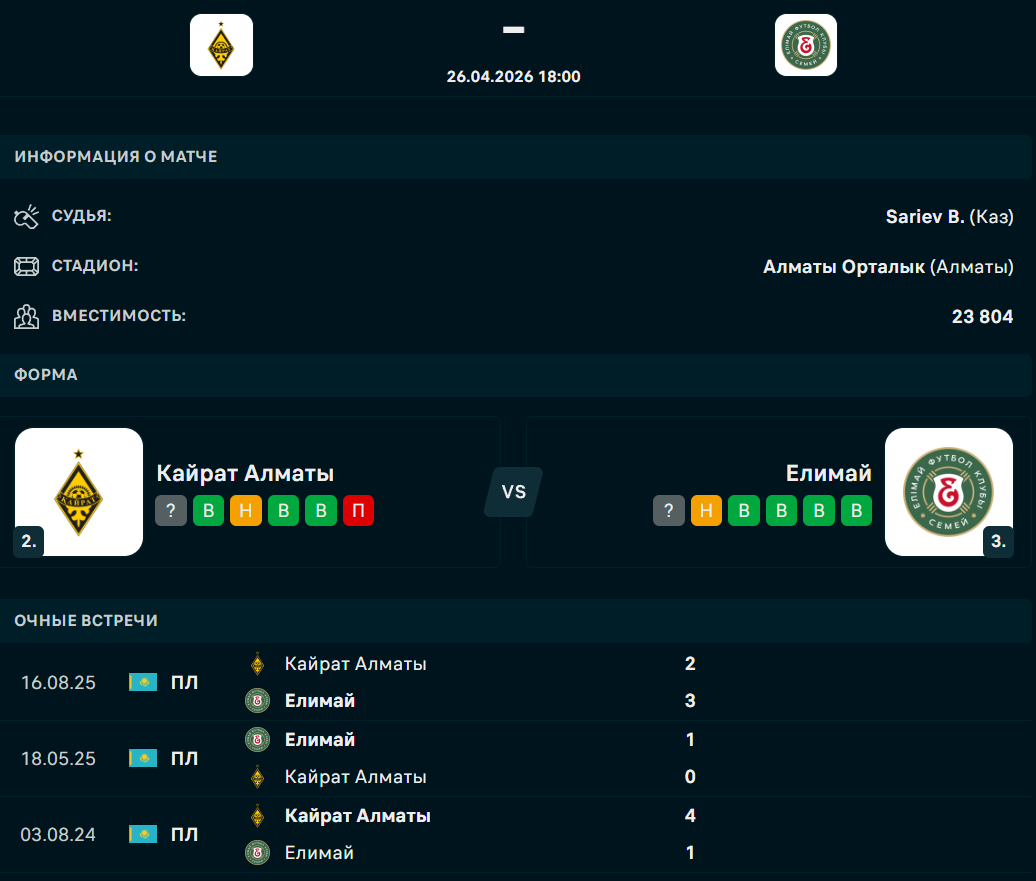Click the small Elimay crest in the 18.05.25 match
This screenshot has width=1036, height=881.
click(258, 740)
